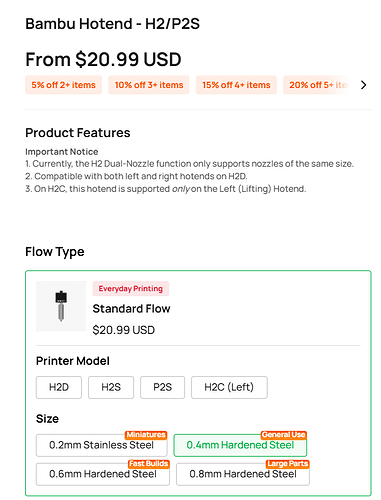Click the General Use badge label

pos(284,435)
